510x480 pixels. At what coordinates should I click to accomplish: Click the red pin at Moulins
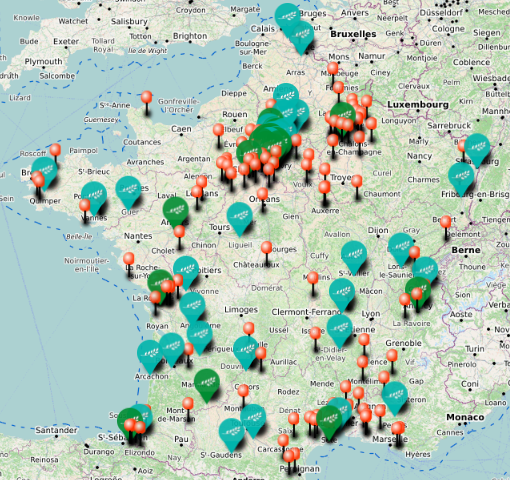click(x=313, y=283)
